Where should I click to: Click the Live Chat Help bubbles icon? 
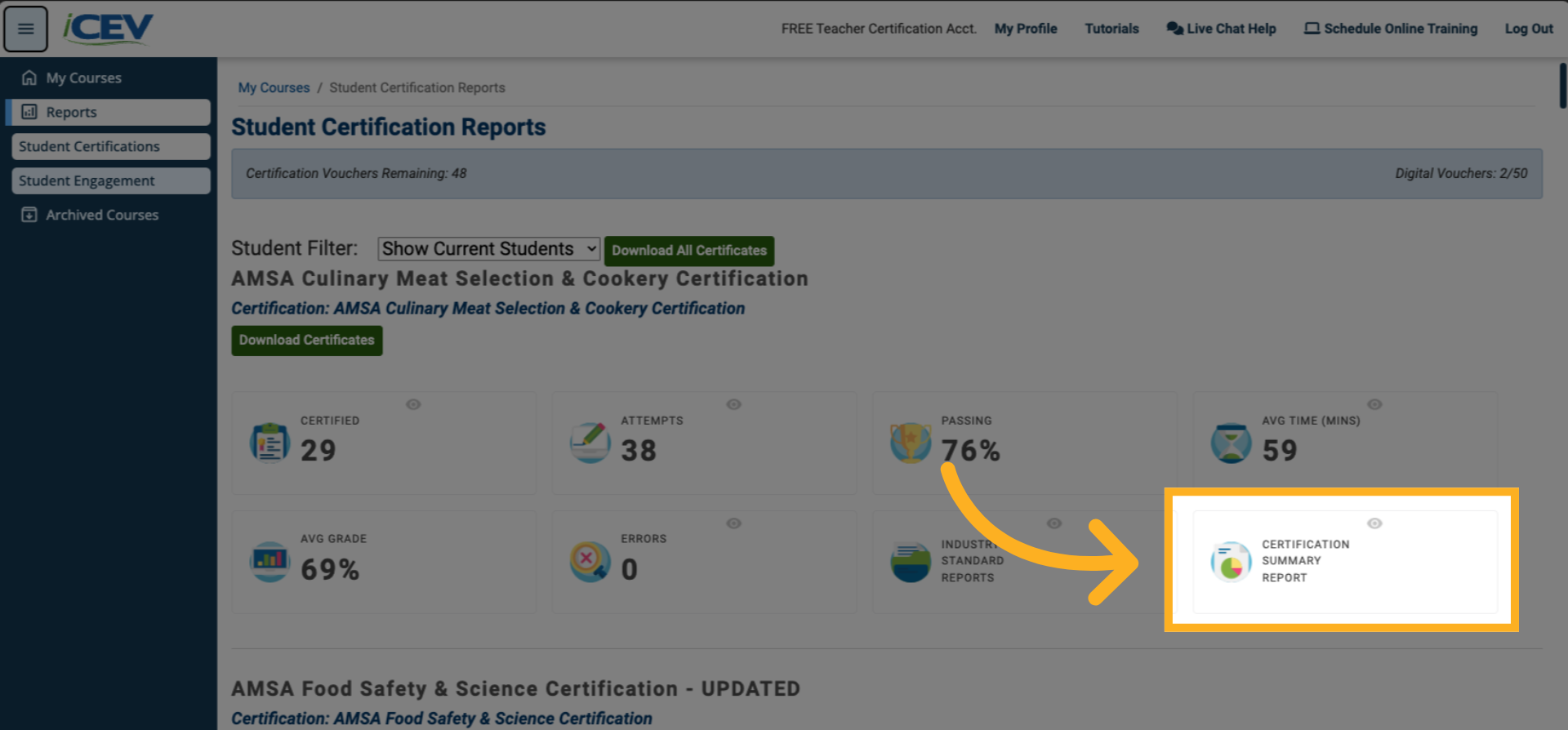1174,29
